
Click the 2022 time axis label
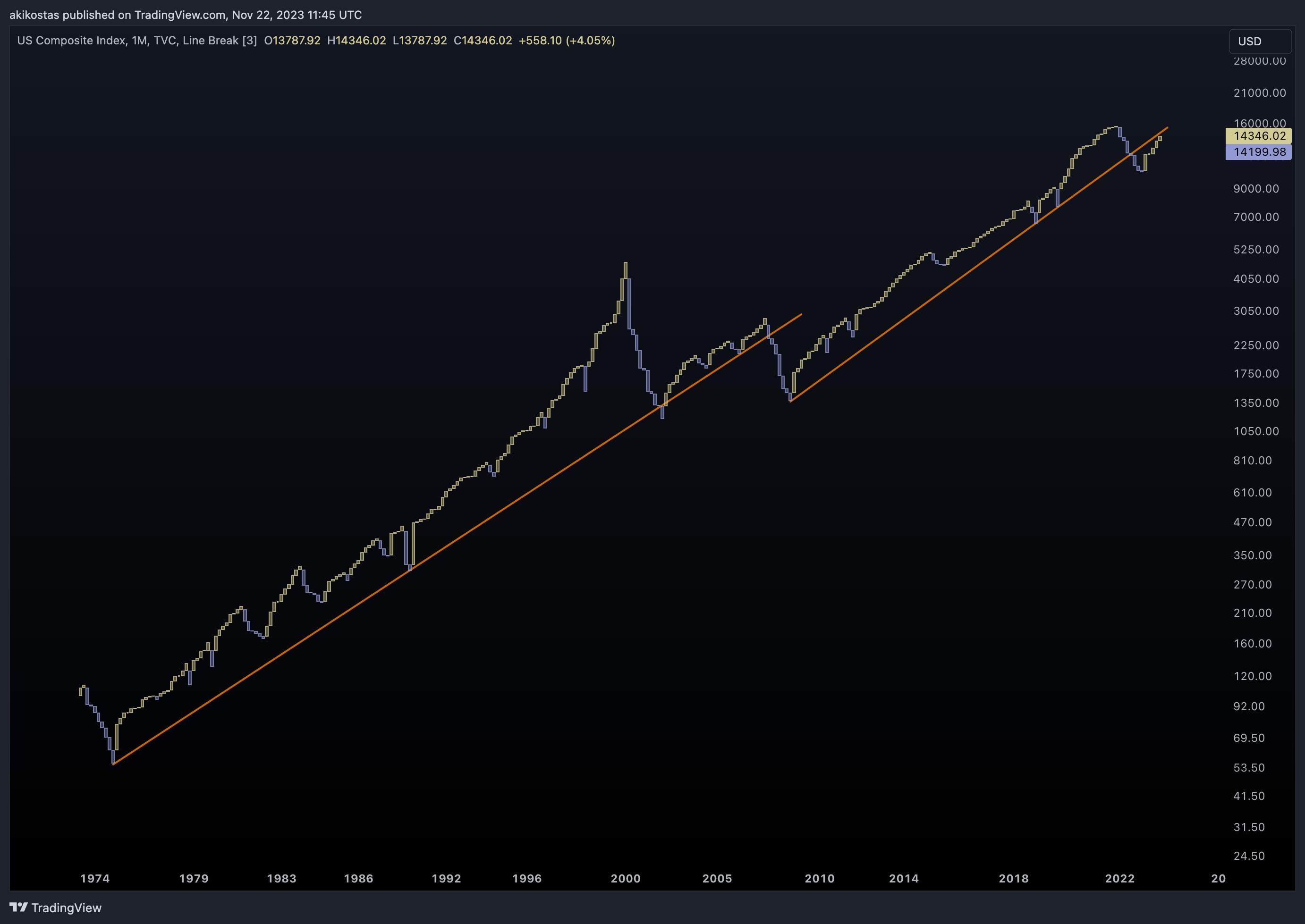click(1120, 878)
